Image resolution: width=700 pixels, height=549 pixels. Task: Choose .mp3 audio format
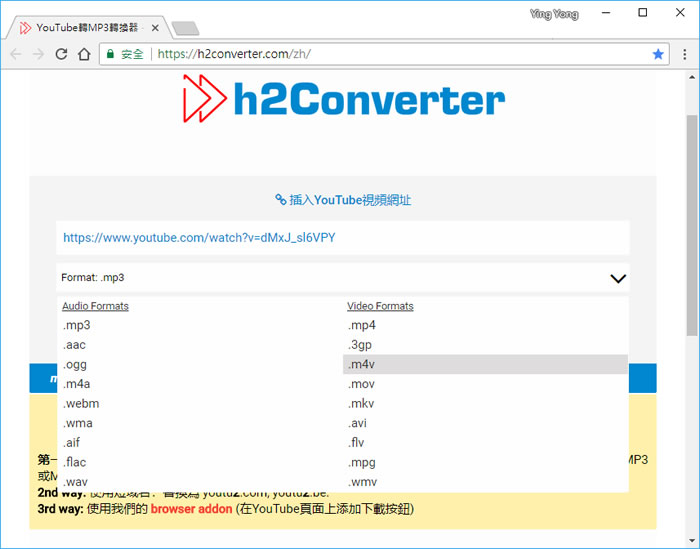tap(200, 325)
